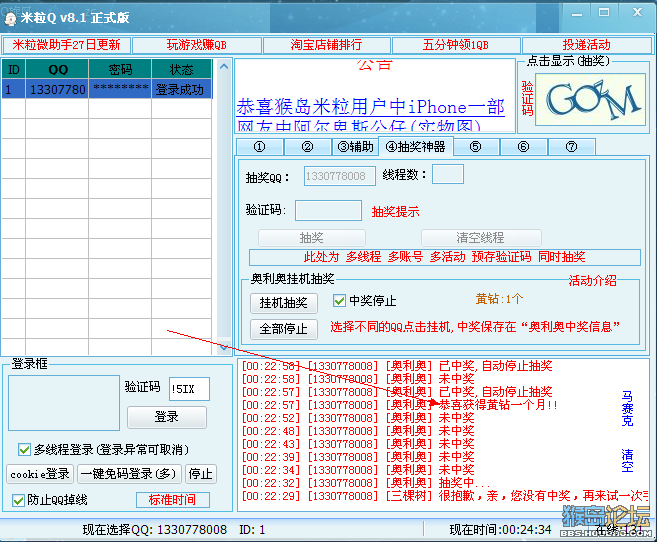Switch to tab ②
657x542 pixels.
click(x=308, y=147)
